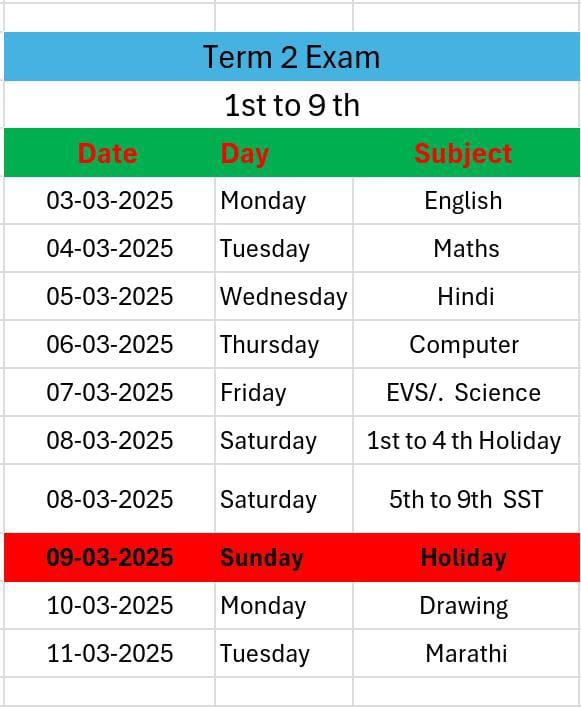Screen dimensions: 581x707
Task: Select the Term 2 Exam title cell
Action: (x=292, y=56)
